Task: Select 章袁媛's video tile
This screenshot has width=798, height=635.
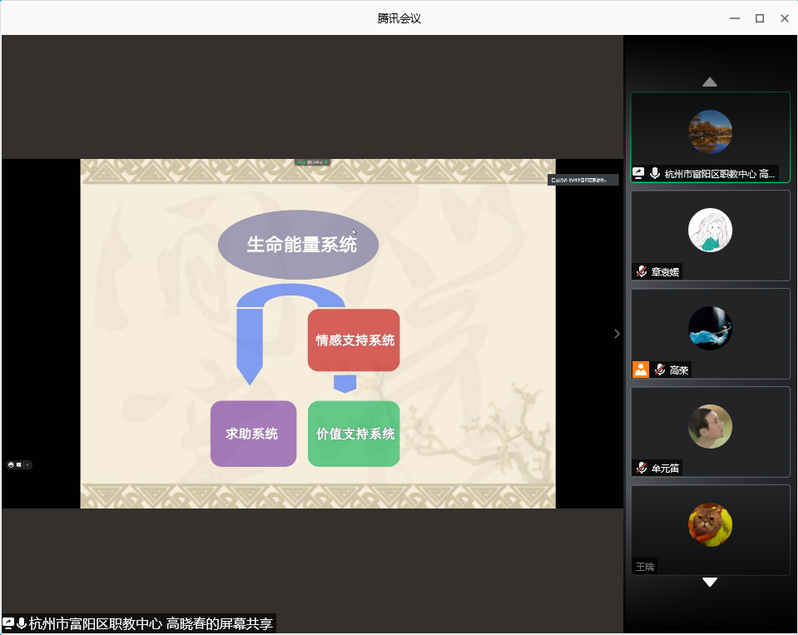Action: [x=710, y=235]
